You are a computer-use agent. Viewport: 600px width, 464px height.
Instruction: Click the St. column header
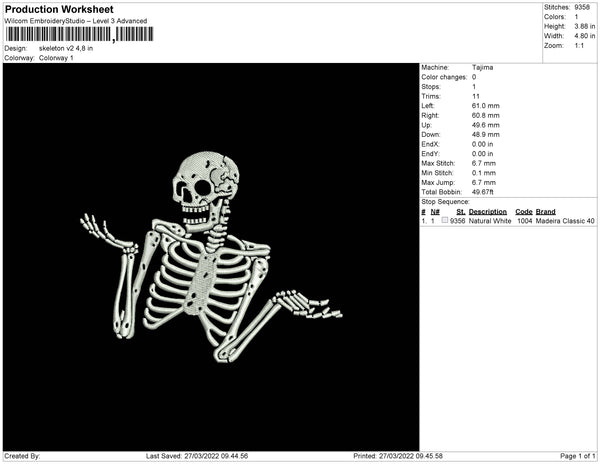point(460,212)
